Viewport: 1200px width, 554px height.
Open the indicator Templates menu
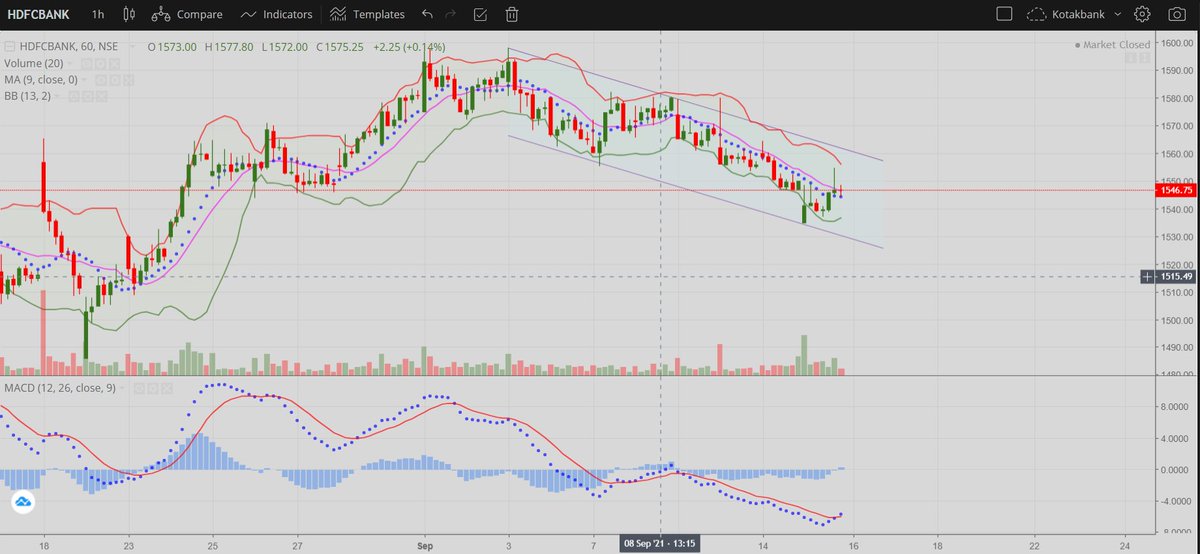(368, 15)
